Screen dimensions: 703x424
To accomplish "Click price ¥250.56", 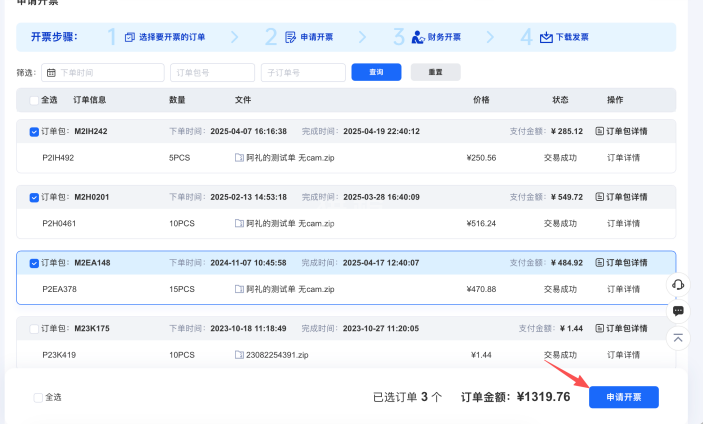I will (481, 158).
